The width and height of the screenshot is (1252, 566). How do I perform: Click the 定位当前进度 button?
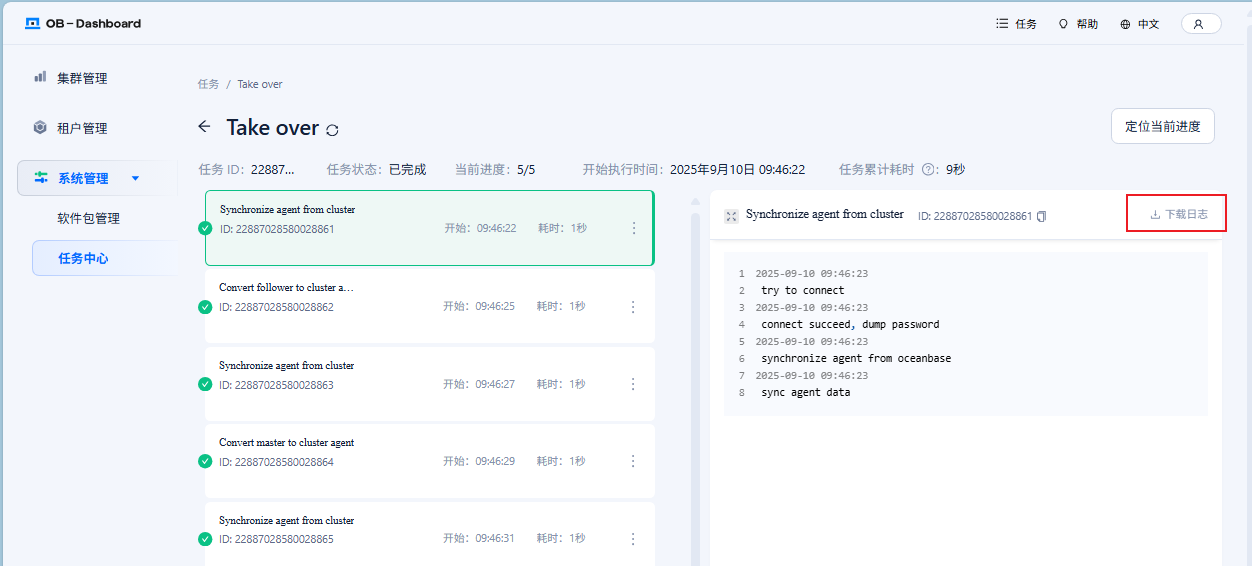coord(1163,126)
